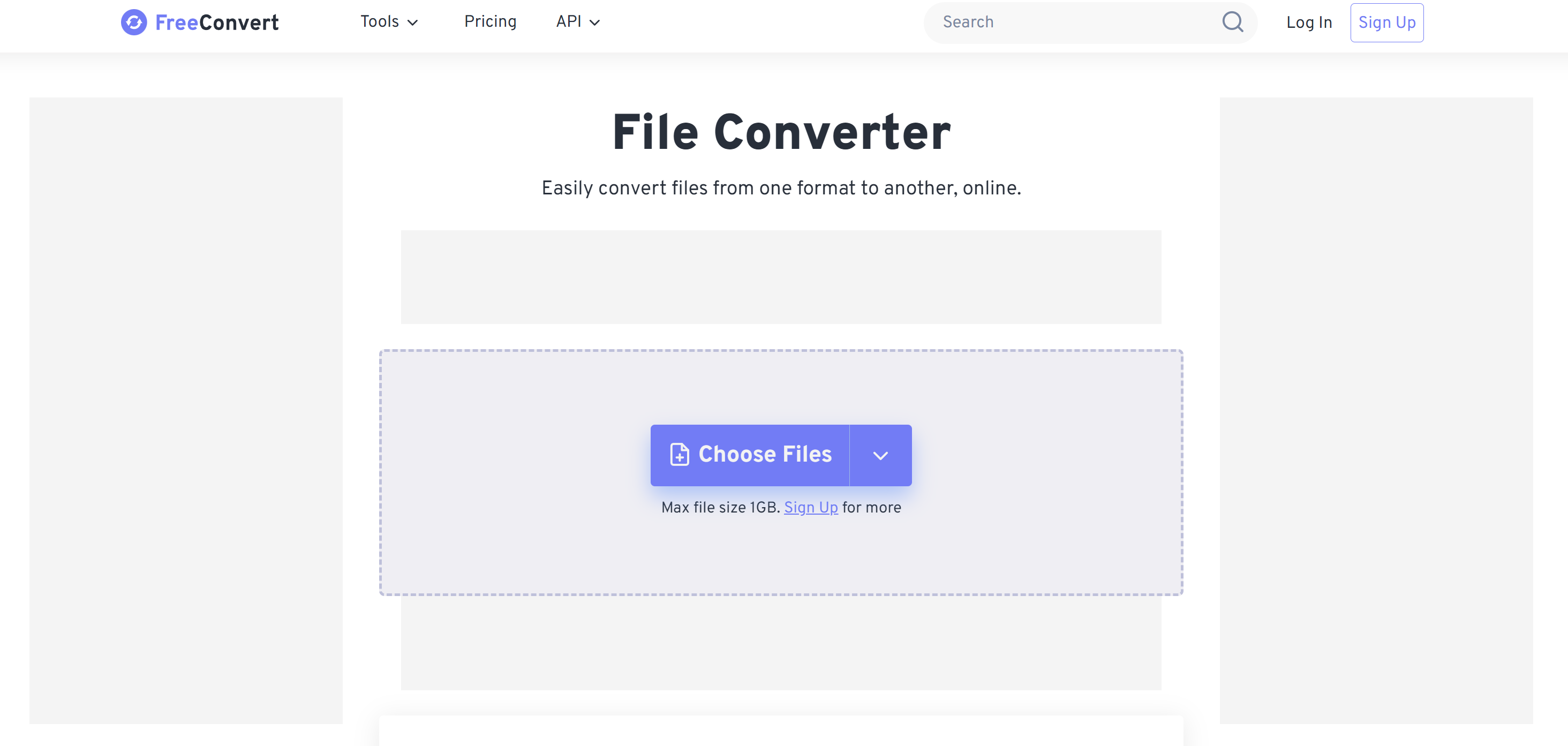This screenshot has height=746, width=1568.
Task: Click the FreeConvert circular logo icon
Action: click(133, 22)
